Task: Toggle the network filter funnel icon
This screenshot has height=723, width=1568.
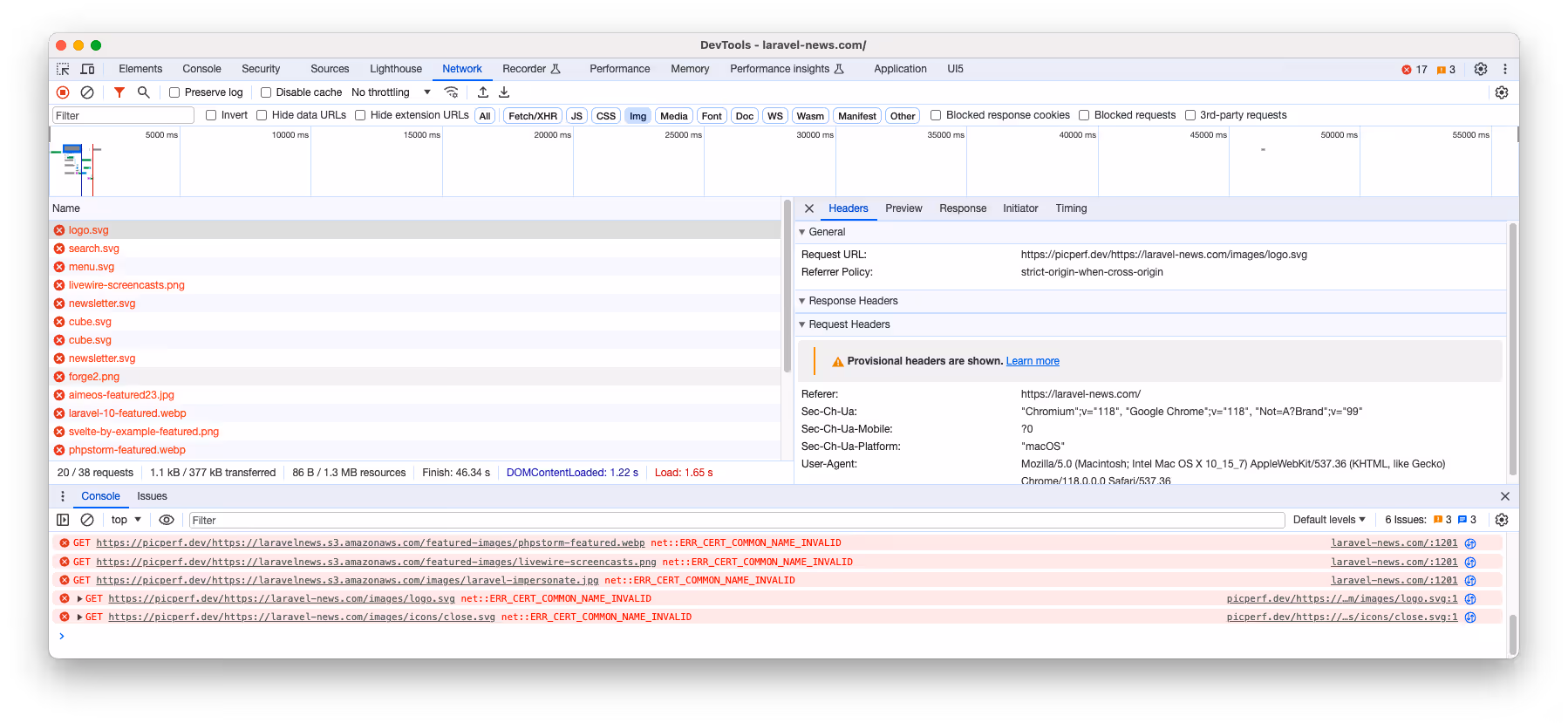Action: pyautogui.click(x=119, y=92)
